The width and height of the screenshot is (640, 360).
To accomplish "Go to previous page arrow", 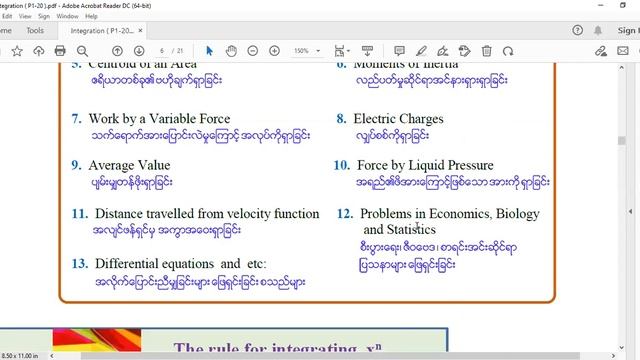I will tap(117, 51).
